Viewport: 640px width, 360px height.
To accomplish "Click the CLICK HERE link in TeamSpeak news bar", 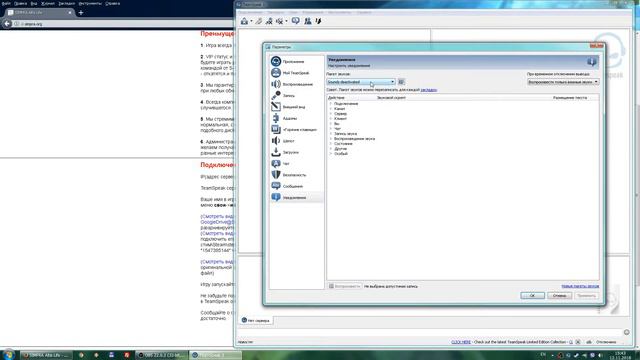I will (x=461, y=342).
